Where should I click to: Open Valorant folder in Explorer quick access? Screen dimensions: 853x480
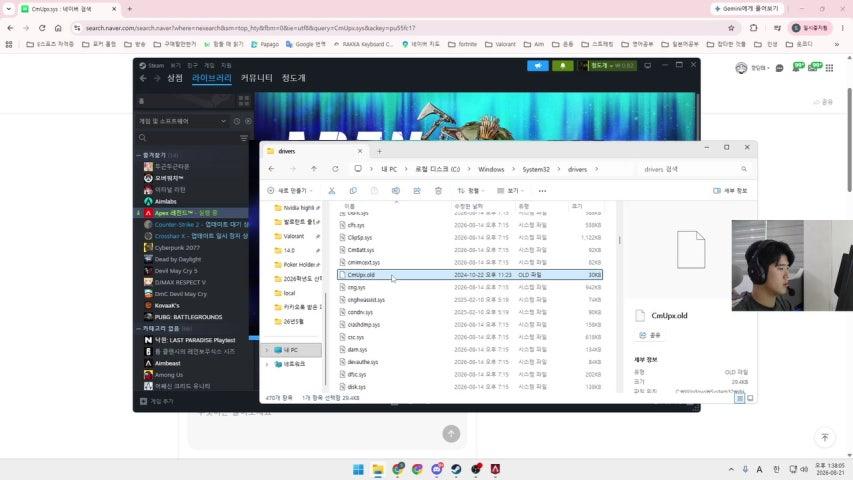tap(293, 236)
